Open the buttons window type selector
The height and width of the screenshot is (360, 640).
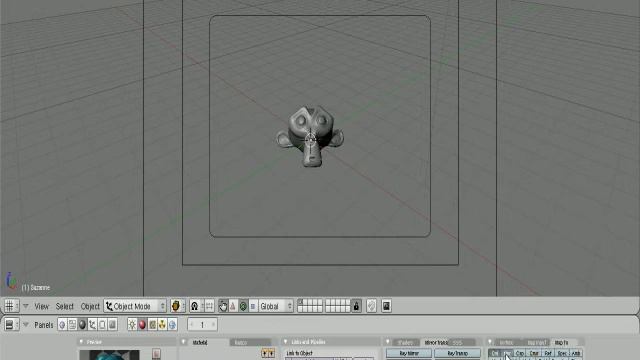(x=11, y=325)
